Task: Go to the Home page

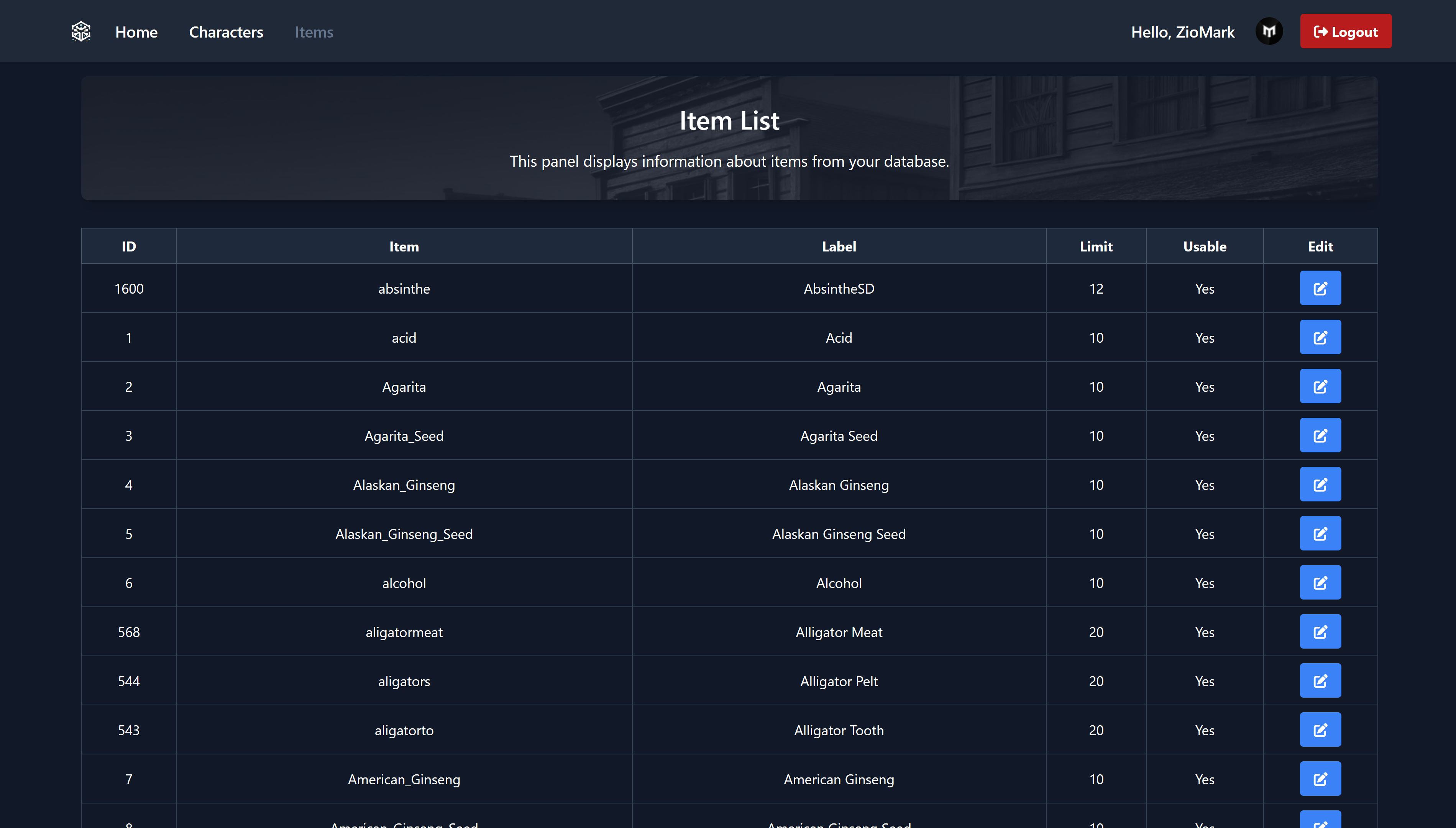Action: point(136,32)
